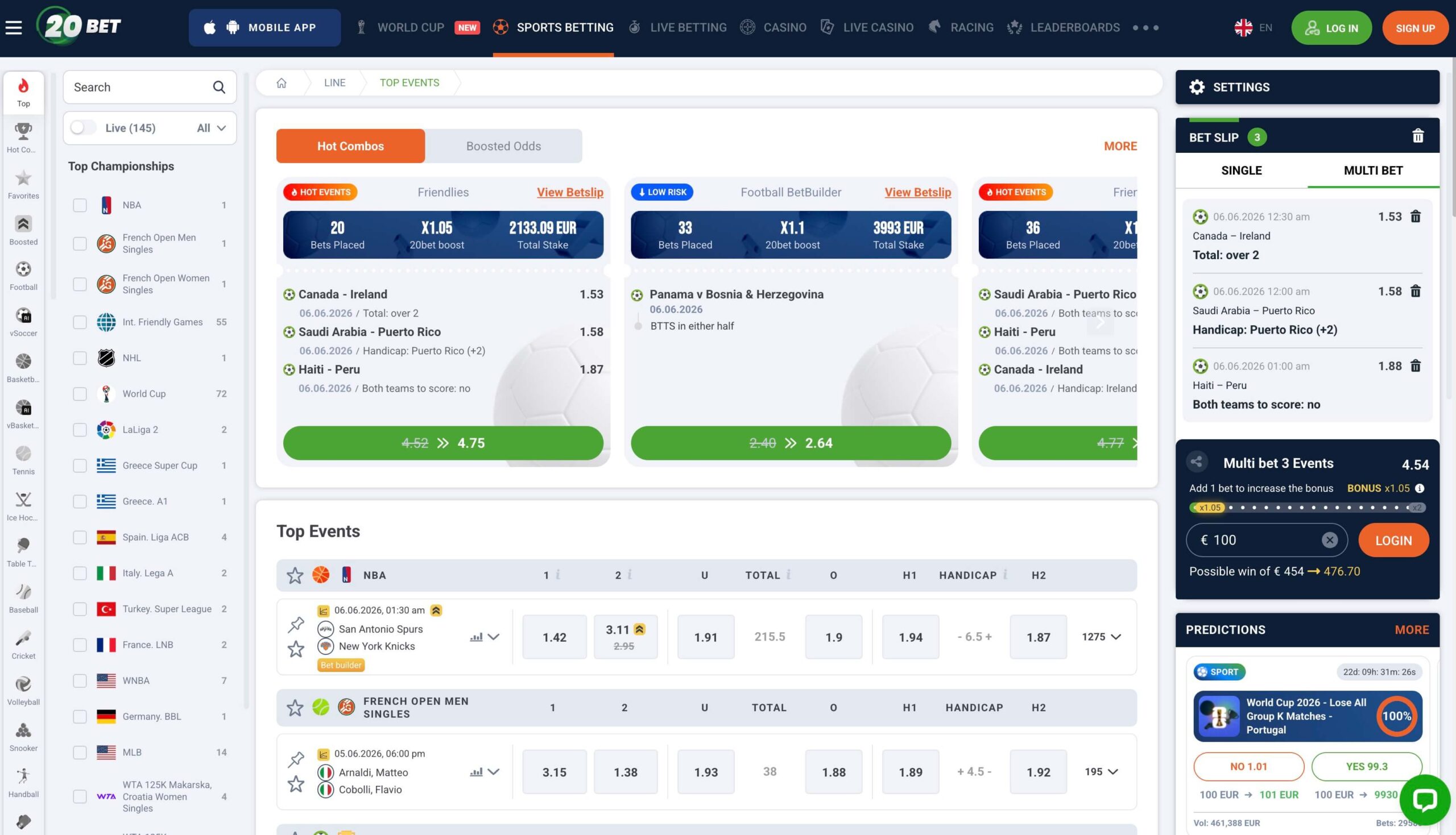Pin the Spurs vs Knicks match
Viewport: 1456px width, 835px height.
pyautogui.click(x=296, y=624)
